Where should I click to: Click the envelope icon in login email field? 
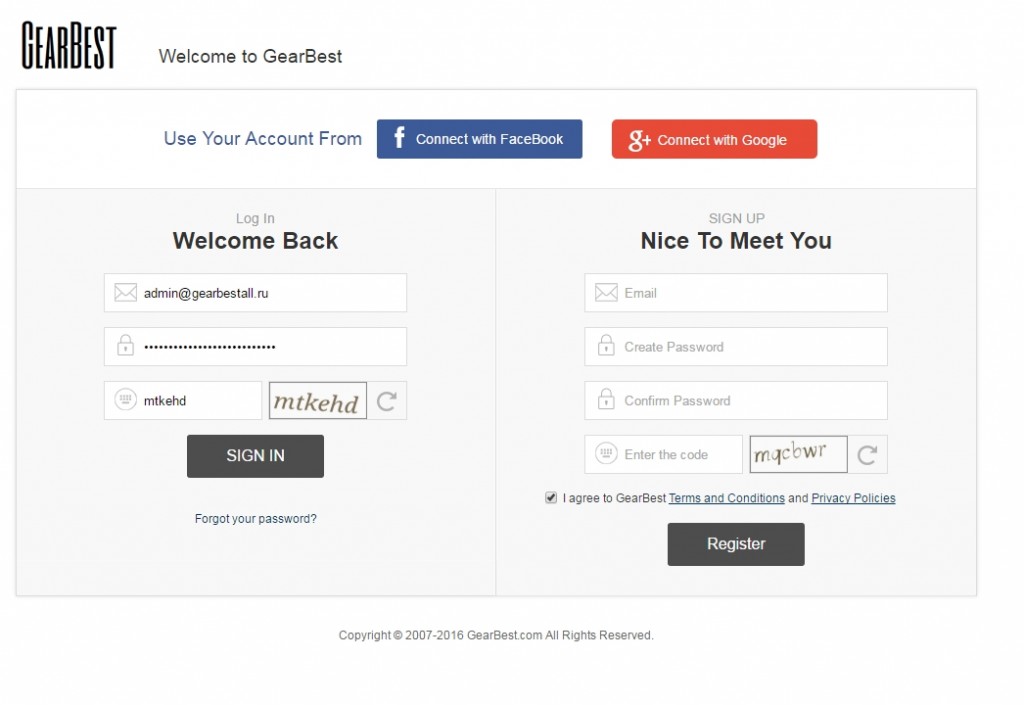click(125, 292)
